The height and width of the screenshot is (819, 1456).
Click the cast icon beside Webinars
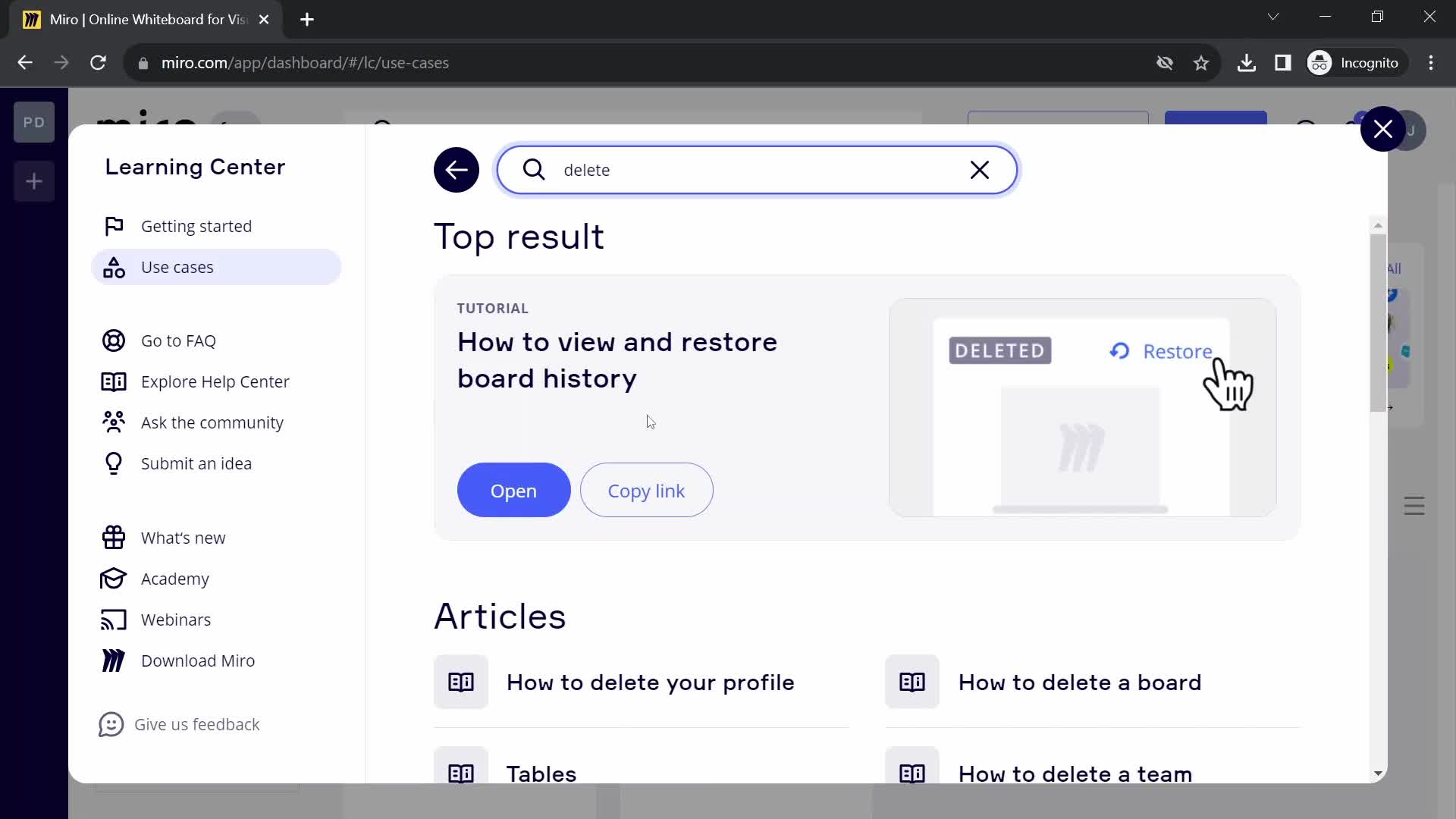pos(114,620)
